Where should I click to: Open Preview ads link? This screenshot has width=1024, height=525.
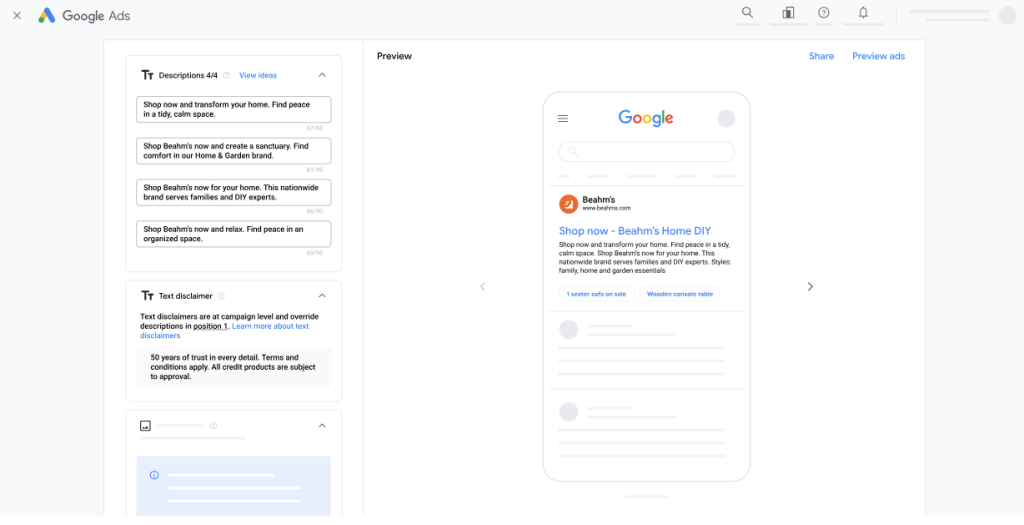pyautogui.click(x=878, y=56)
